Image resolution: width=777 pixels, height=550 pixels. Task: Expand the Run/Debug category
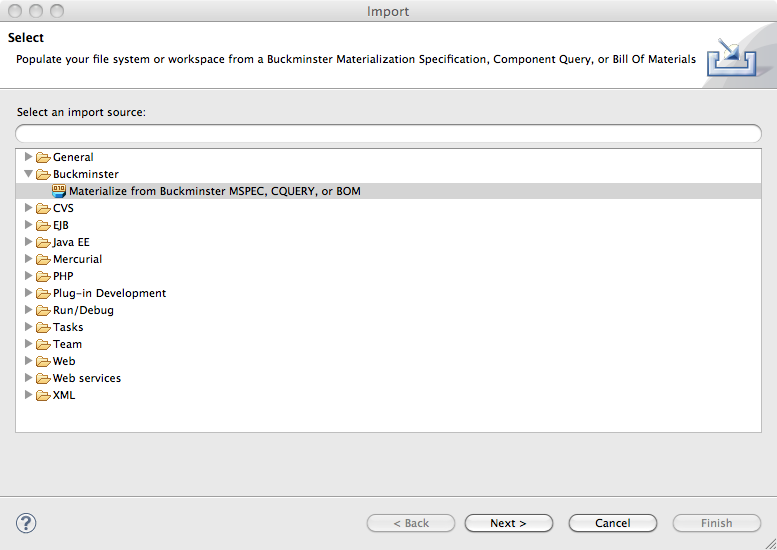tap(28, 310)
